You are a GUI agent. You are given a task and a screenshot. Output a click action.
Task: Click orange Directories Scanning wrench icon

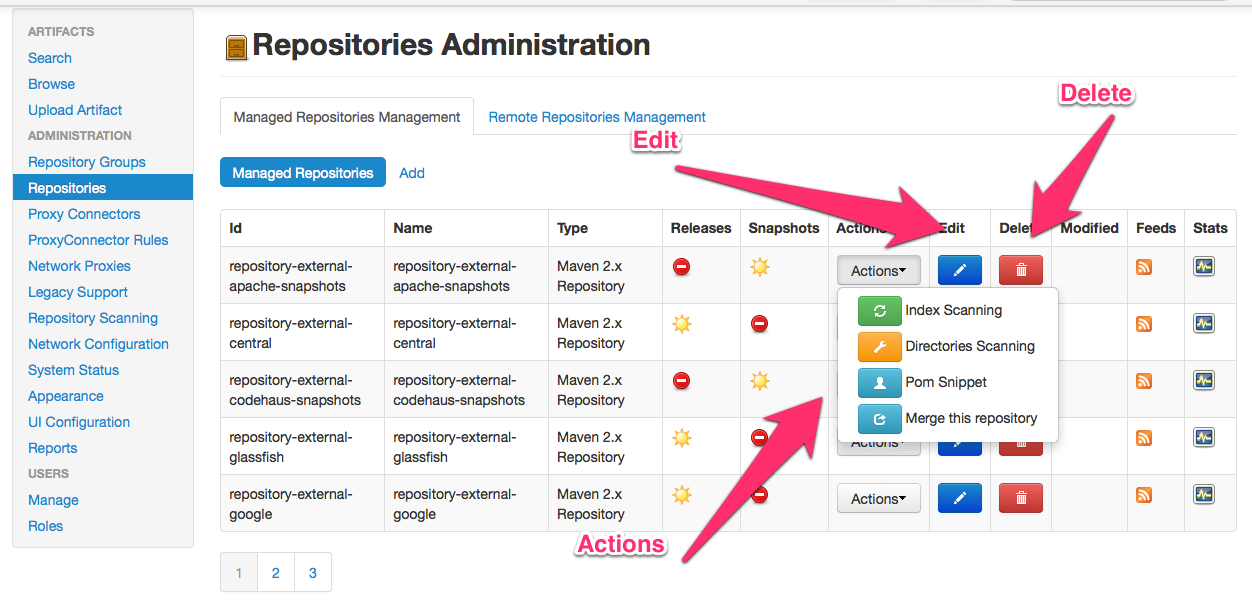[880, 347]
